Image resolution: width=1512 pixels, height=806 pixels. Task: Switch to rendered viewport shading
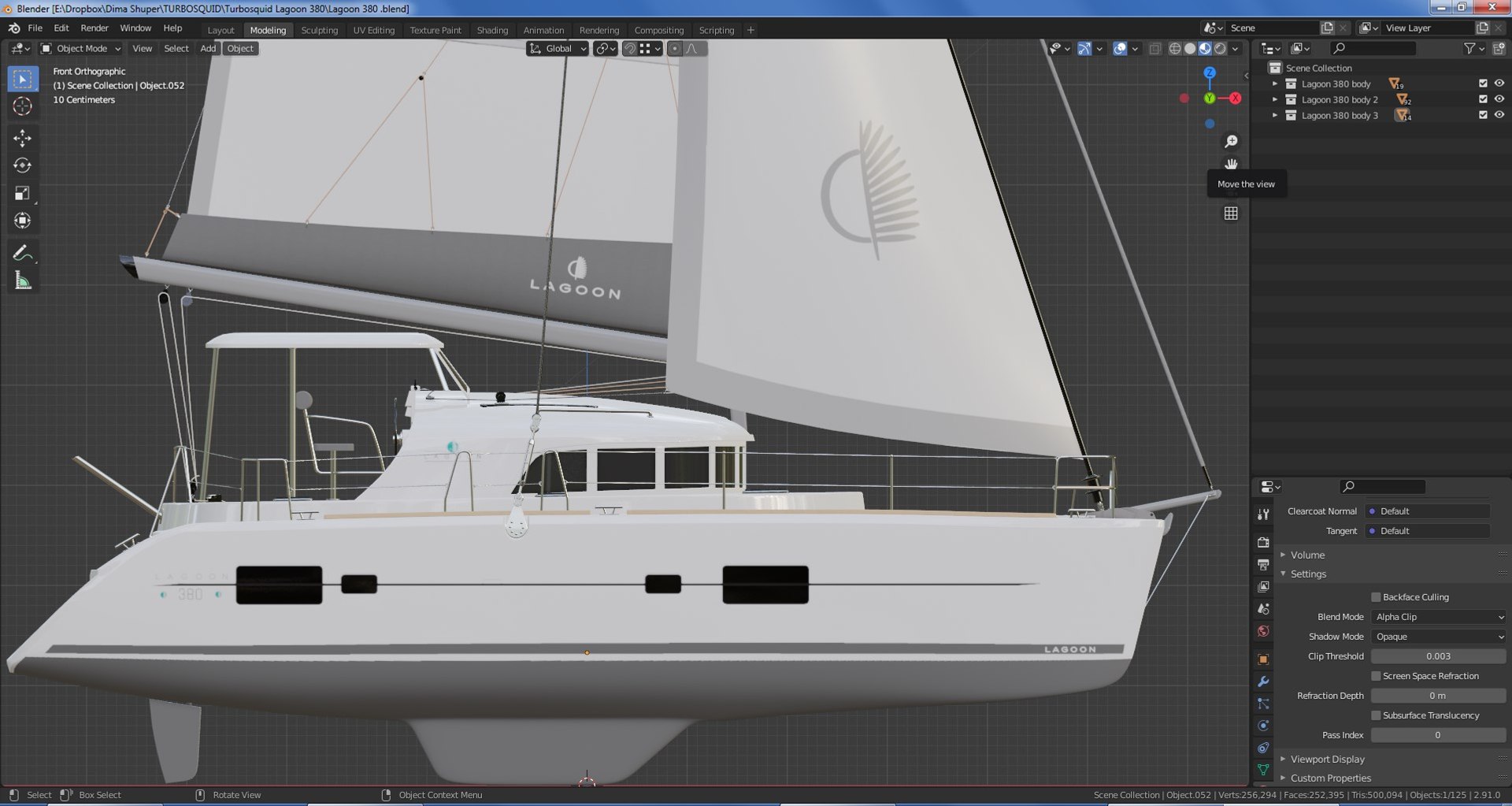tap(1220, 49)
